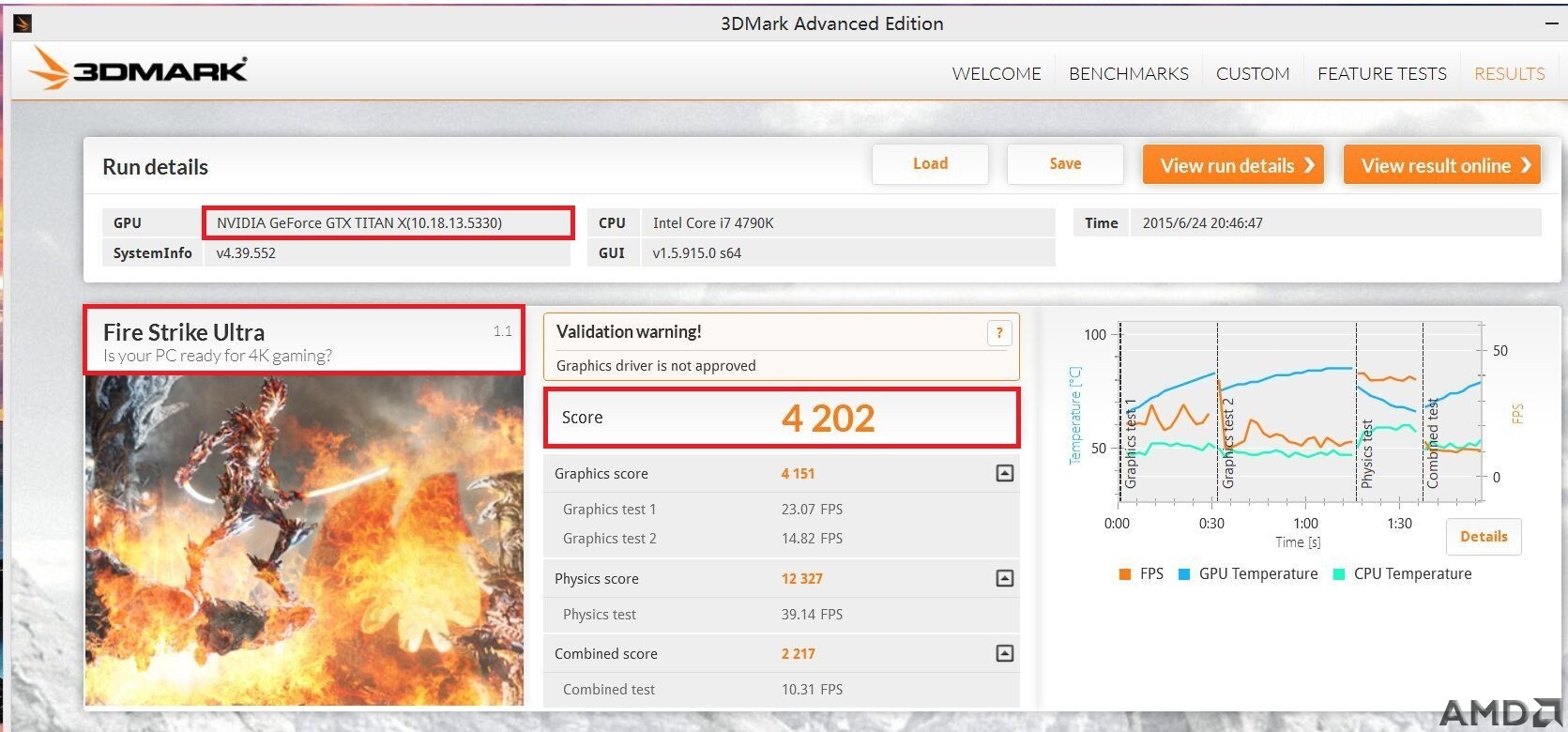Click the 3DMark logo

tap(138, 69)
